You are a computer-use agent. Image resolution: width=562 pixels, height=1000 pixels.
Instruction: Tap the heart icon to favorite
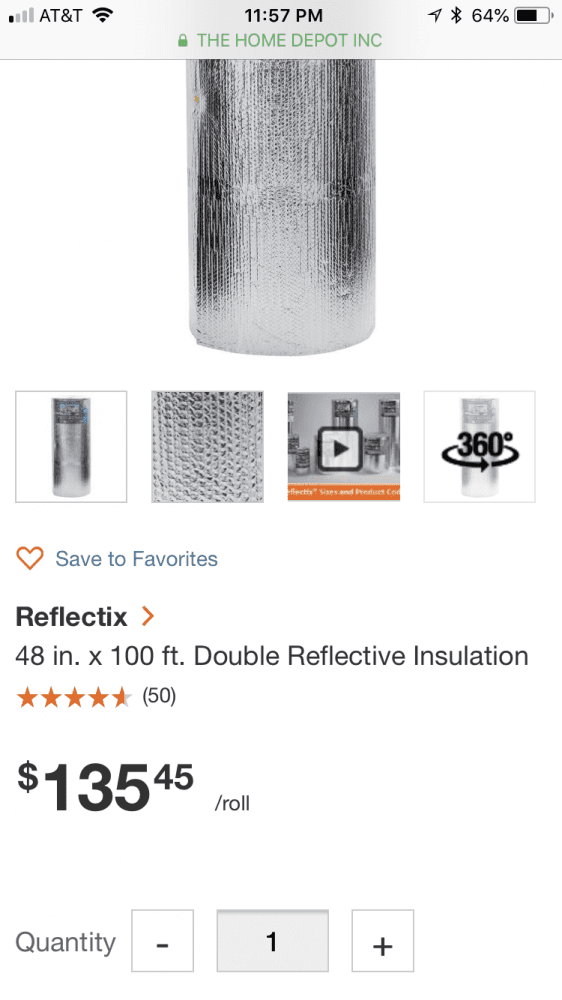pyautogui.click(x=29, y=559)
